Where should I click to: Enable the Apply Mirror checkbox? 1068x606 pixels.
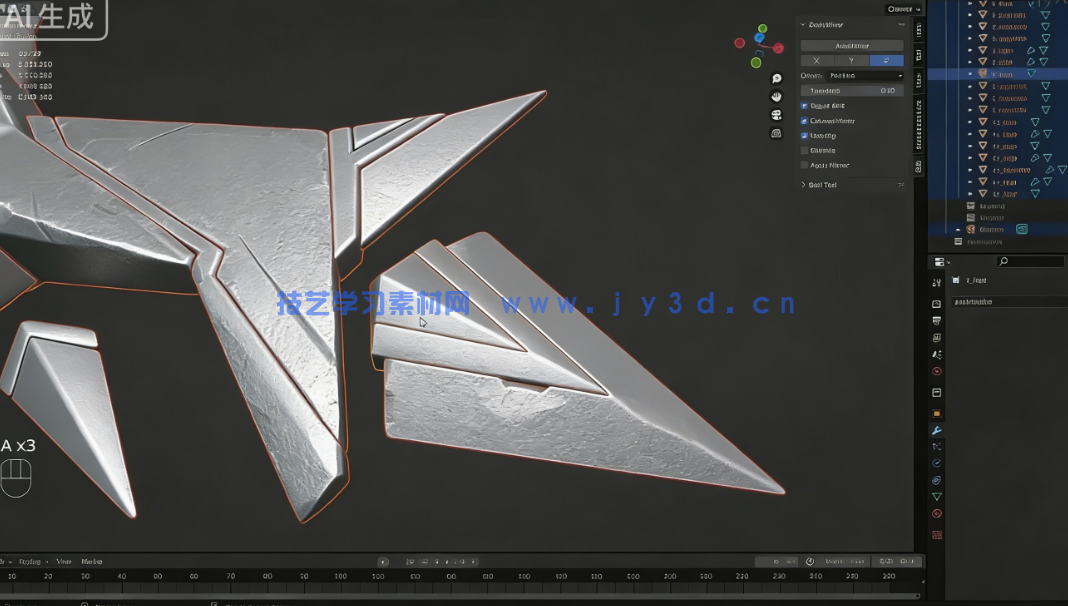point(806,165)
